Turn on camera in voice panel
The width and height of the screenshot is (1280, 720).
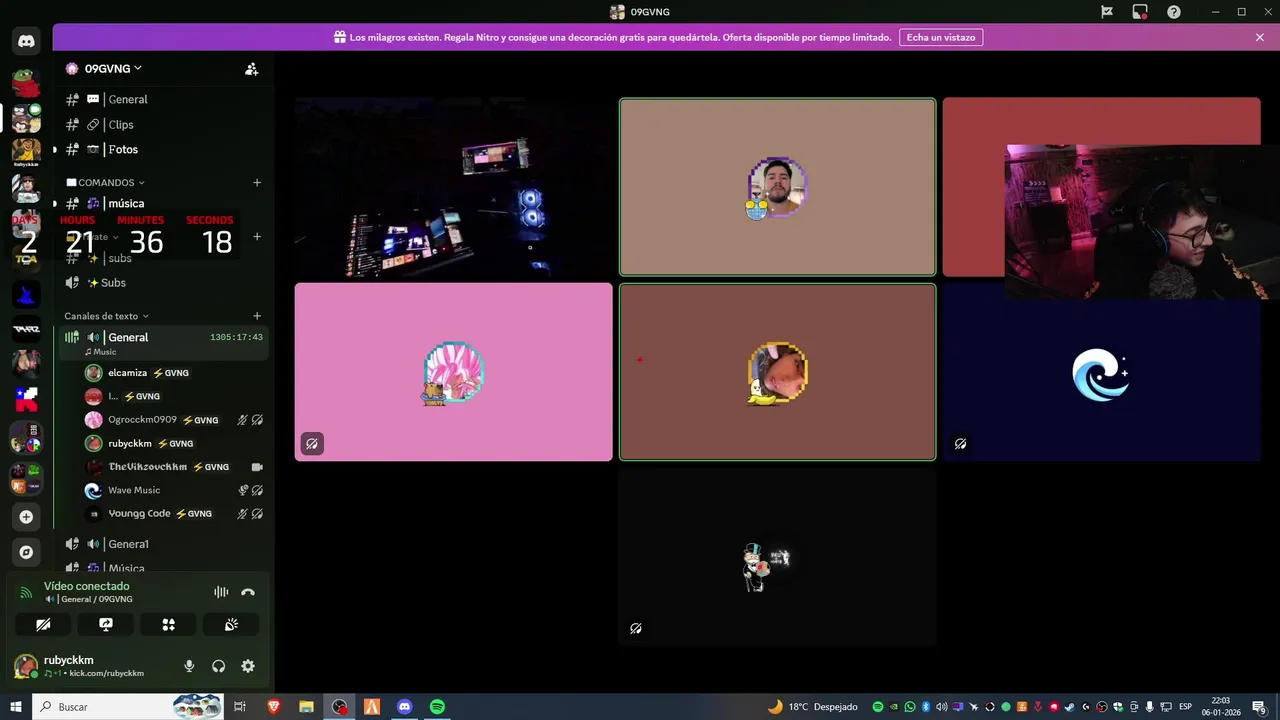click(43, 624)
